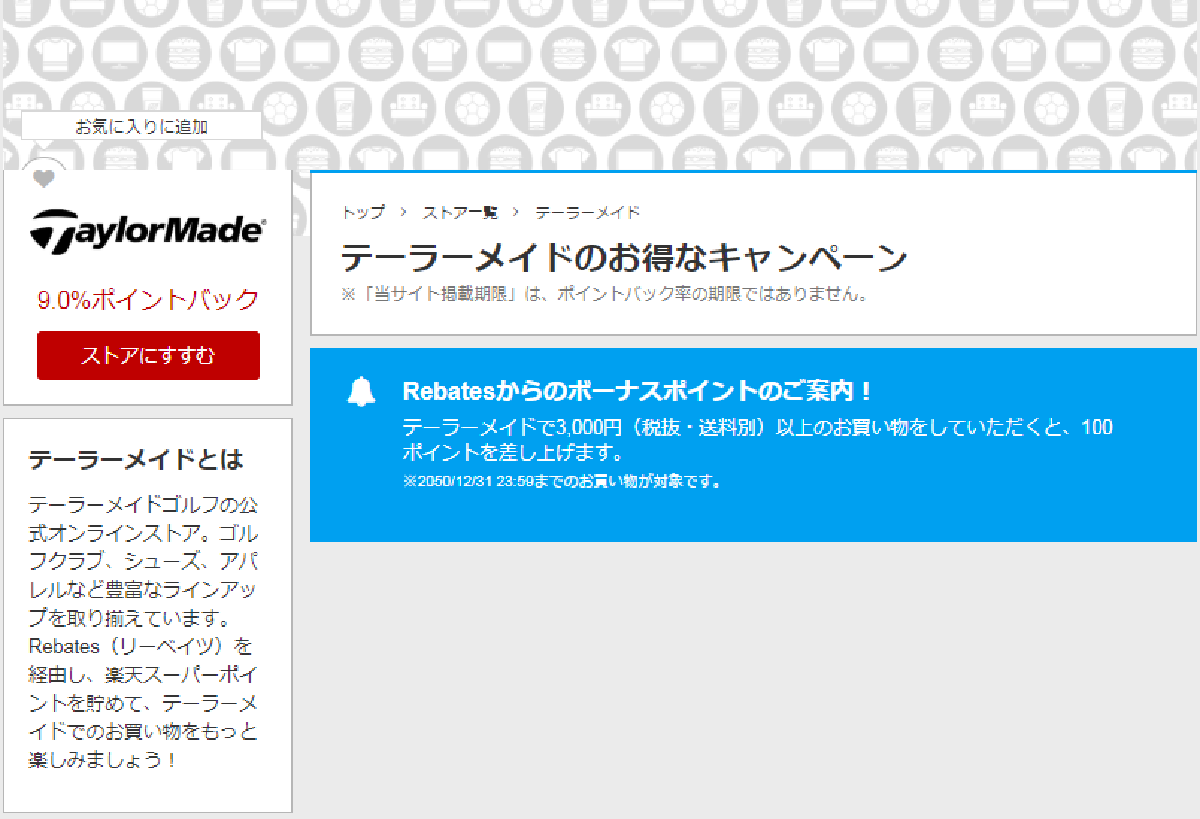Screen dimensions: 1200x819
Task: Select the テーラーメイド breadcrumb item
Action: coord(588,213)
